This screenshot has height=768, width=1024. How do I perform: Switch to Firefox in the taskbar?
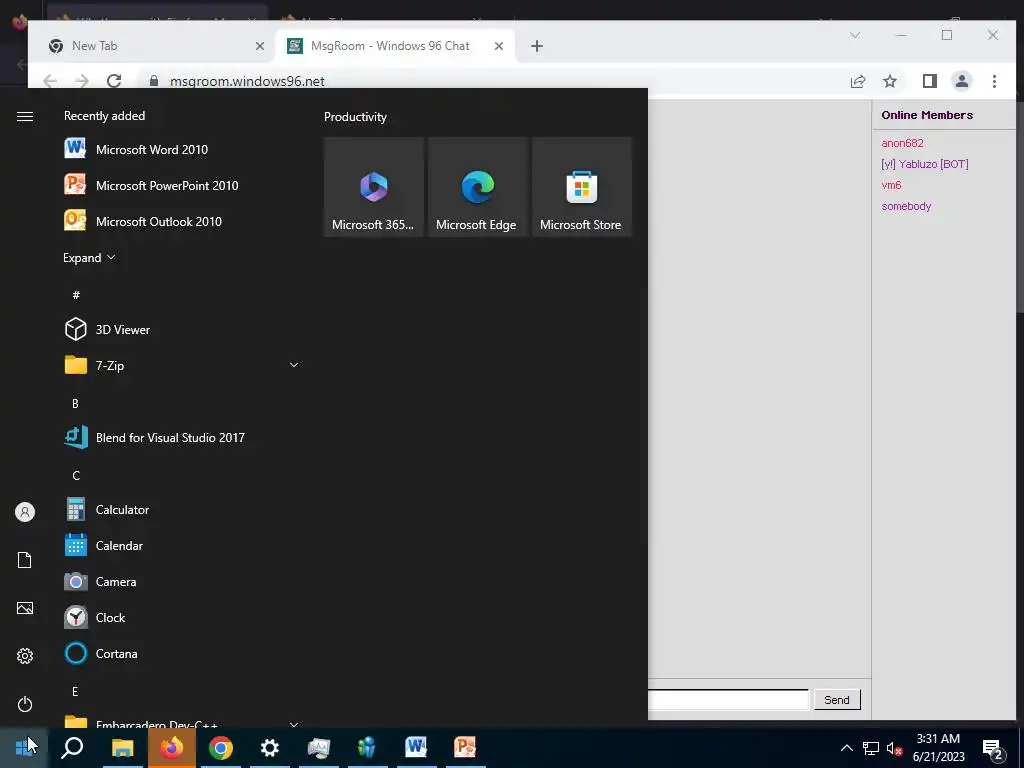pyautogui.click(x=172, y=747)
